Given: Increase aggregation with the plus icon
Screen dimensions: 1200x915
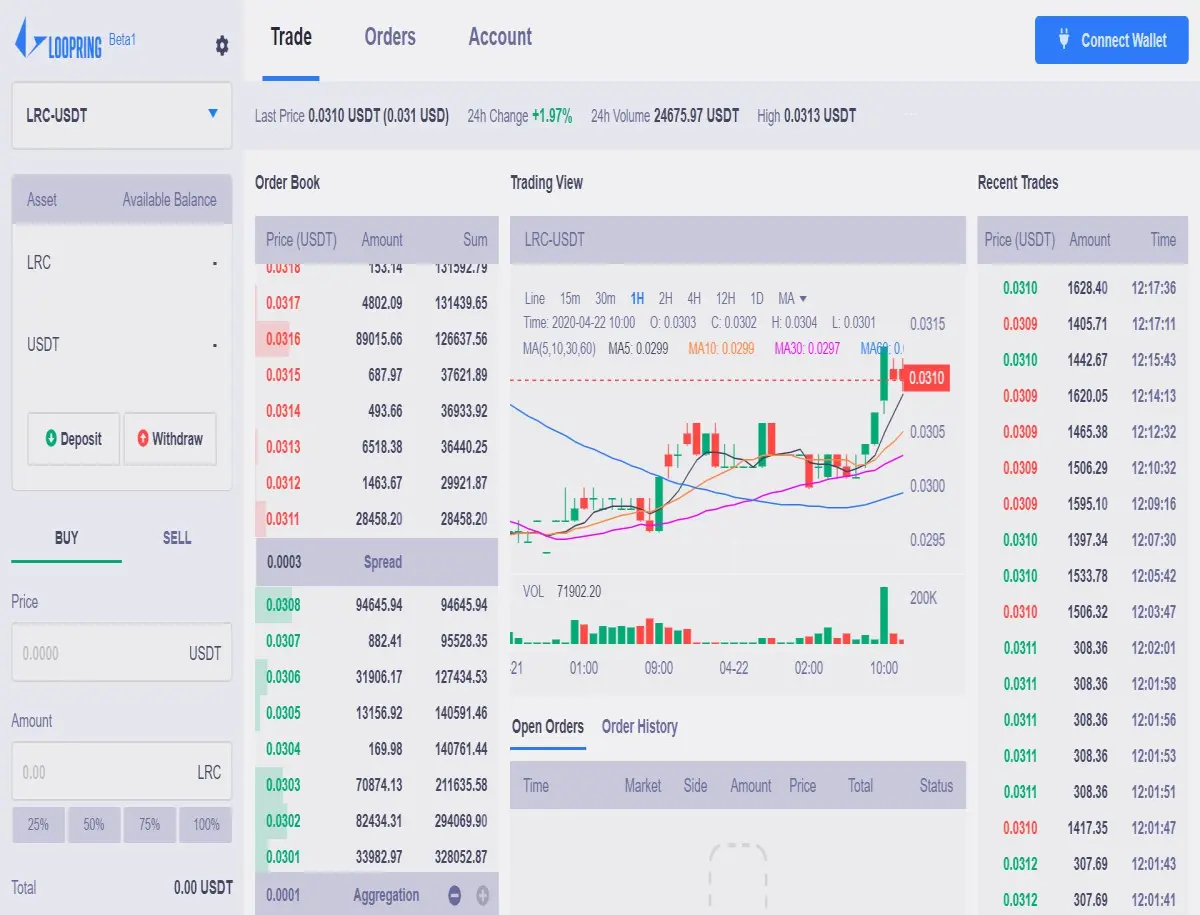Looking at the screenshot, I should click(x=482, y=895).
